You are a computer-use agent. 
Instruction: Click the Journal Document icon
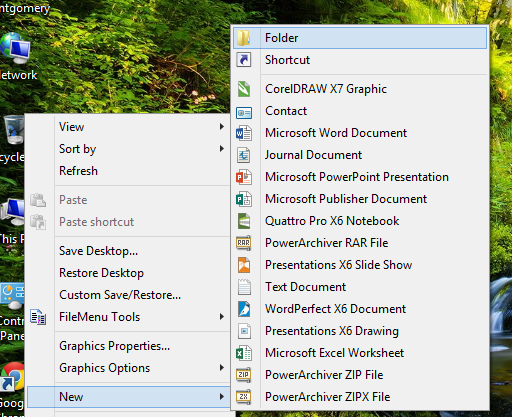244,155
